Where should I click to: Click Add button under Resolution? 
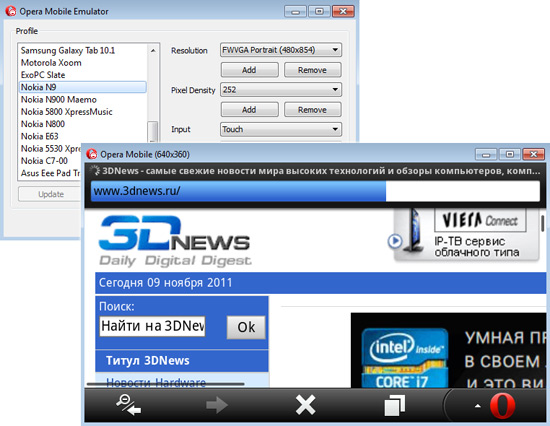(x=249, y=70)
